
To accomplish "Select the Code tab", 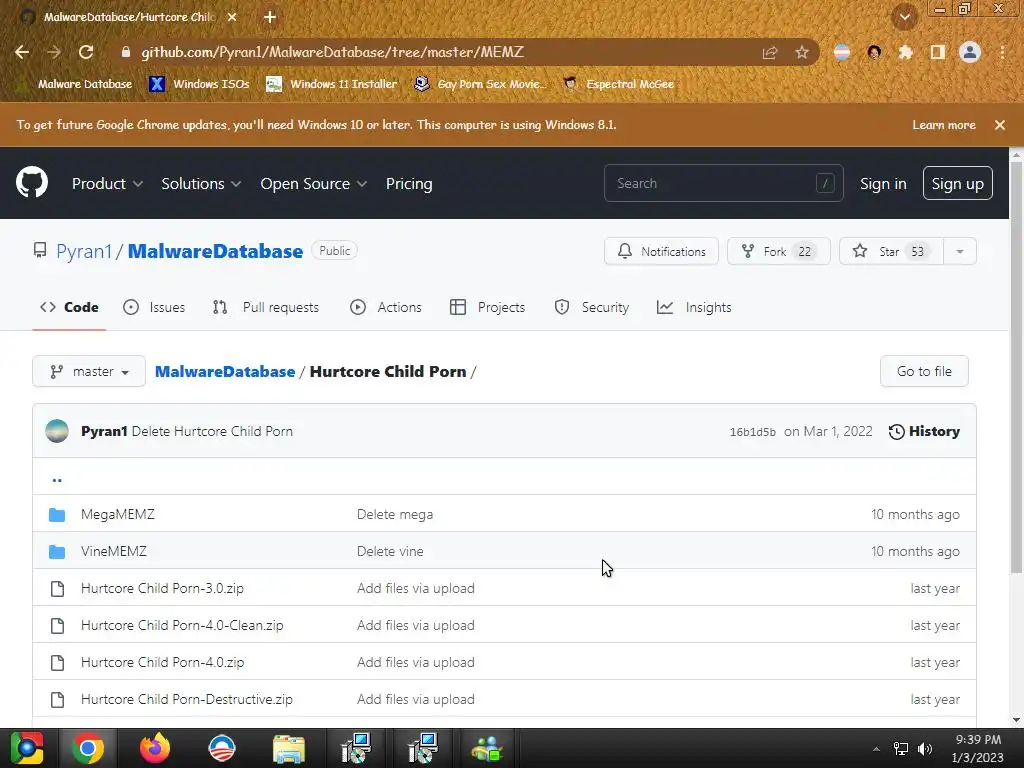I will (x=69, y=307).
